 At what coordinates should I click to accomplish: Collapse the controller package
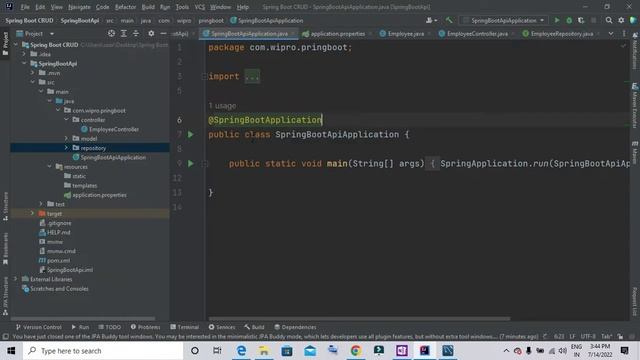(x=66, y=120)
